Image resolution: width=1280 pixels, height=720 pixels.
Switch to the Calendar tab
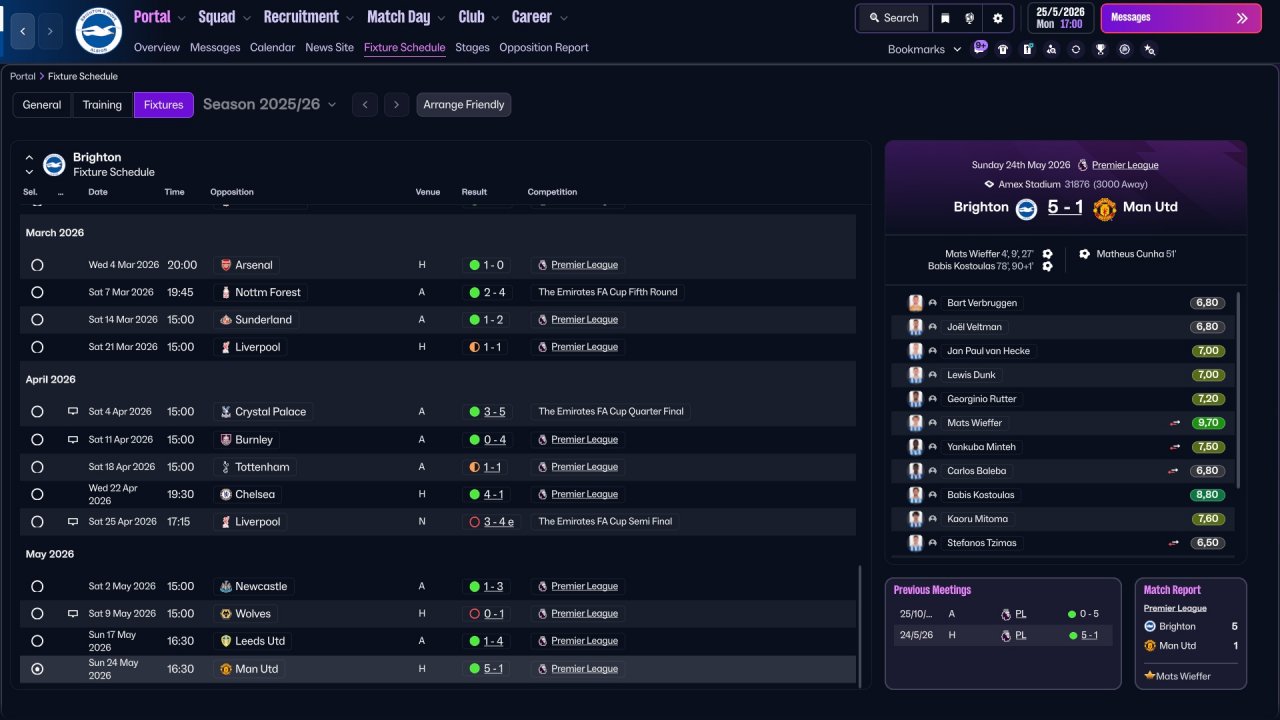272,47
